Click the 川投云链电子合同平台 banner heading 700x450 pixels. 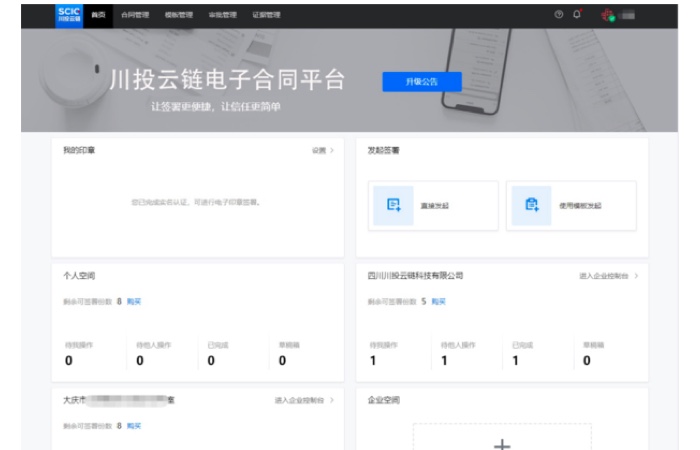pos(228,80)
